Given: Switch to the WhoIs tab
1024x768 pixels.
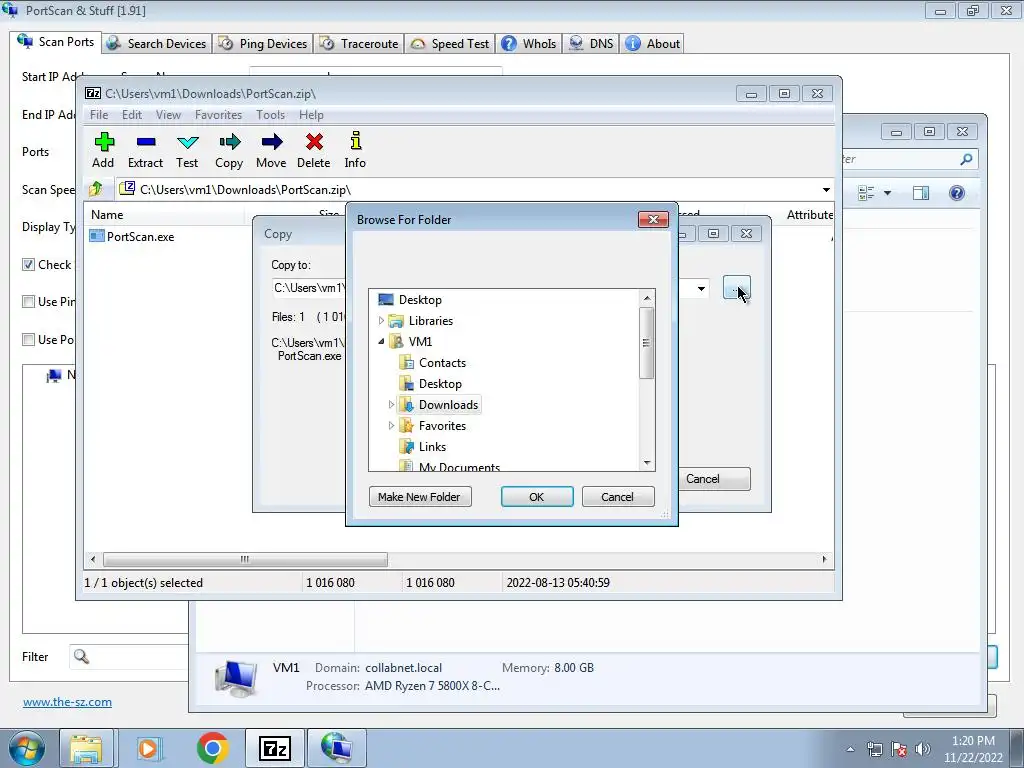Looking at the screenshot, I should [x=529, y=44].
